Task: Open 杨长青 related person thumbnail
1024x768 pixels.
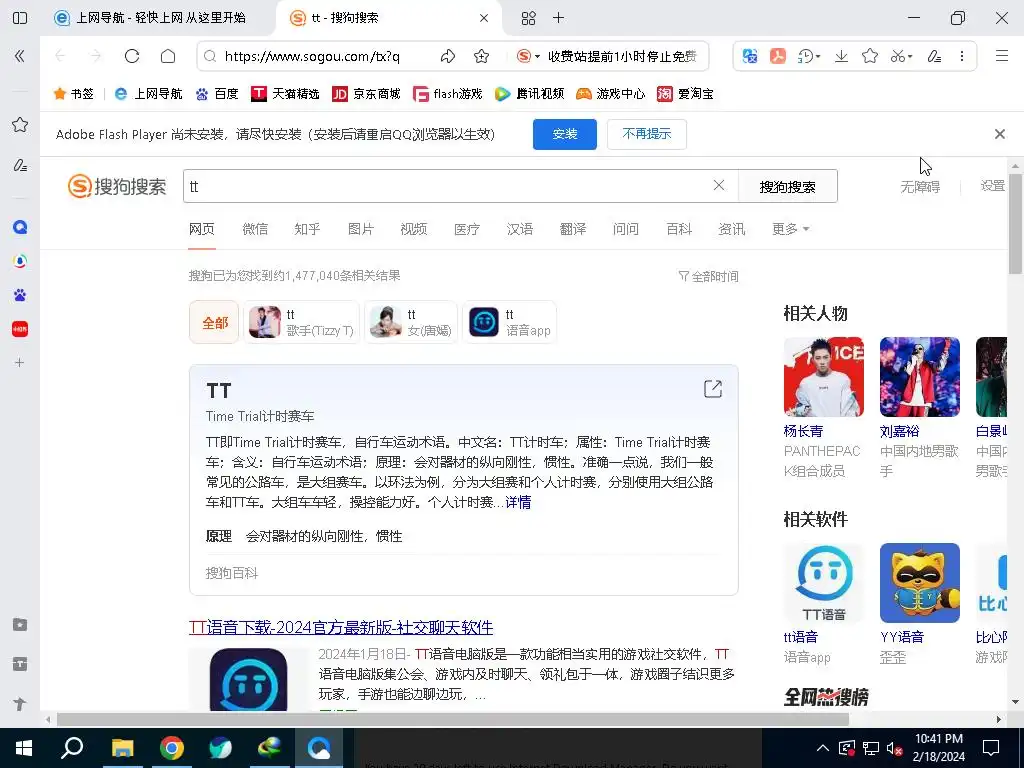Action: click(x=824, y=377)
